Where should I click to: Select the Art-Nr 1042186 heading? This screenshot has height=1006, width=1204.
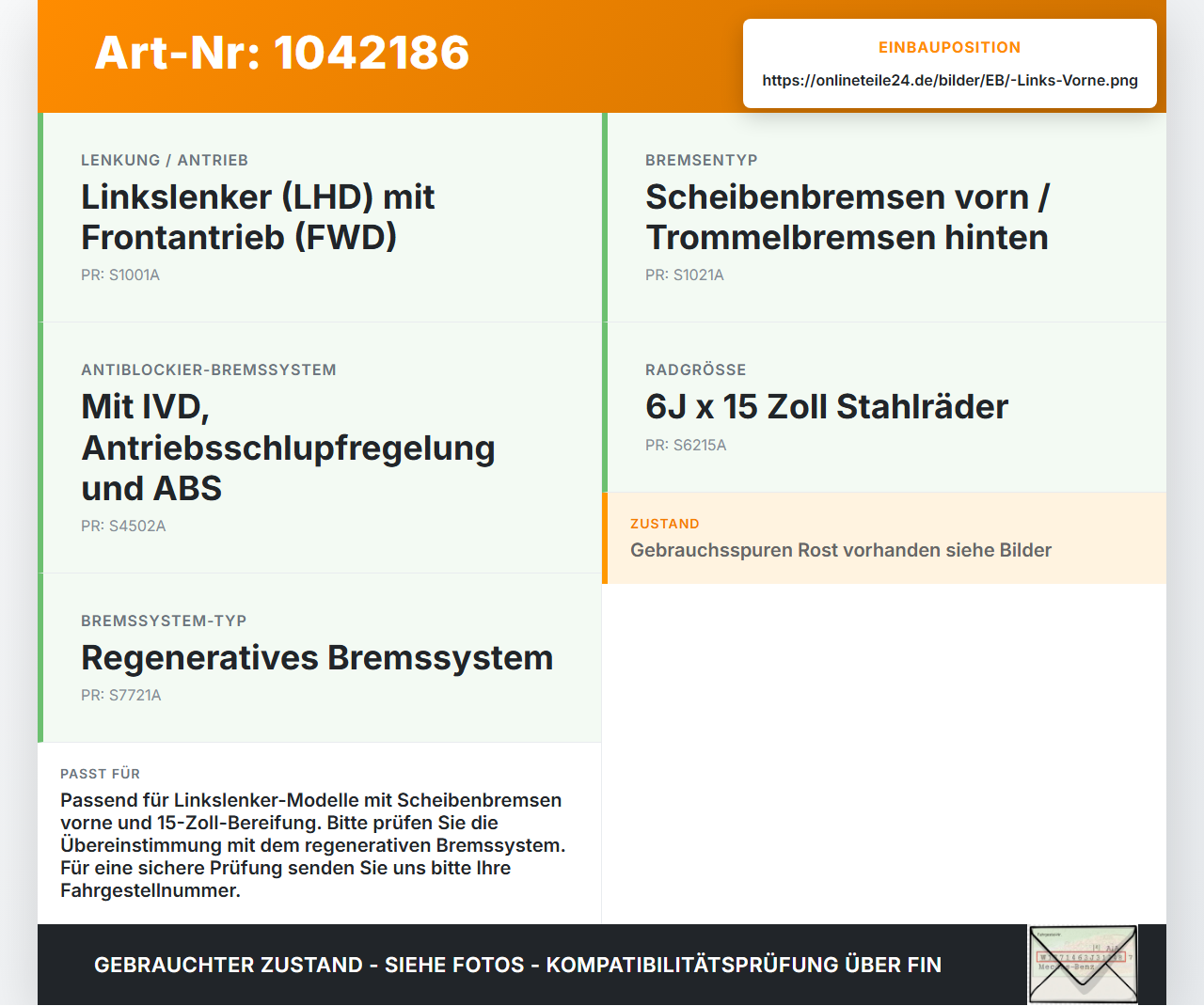pyautogui.click(x=282, y=53)
